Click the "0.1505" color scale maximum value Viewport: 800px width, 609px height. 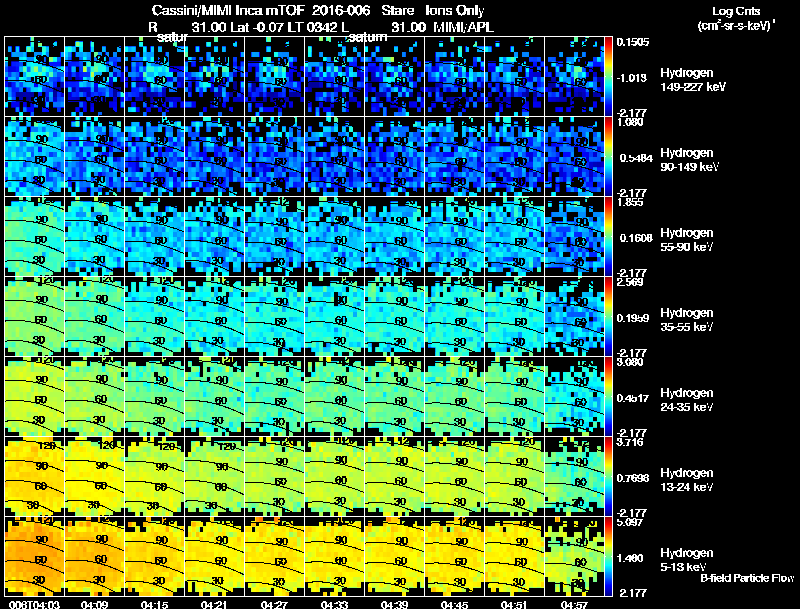(633, 42)
